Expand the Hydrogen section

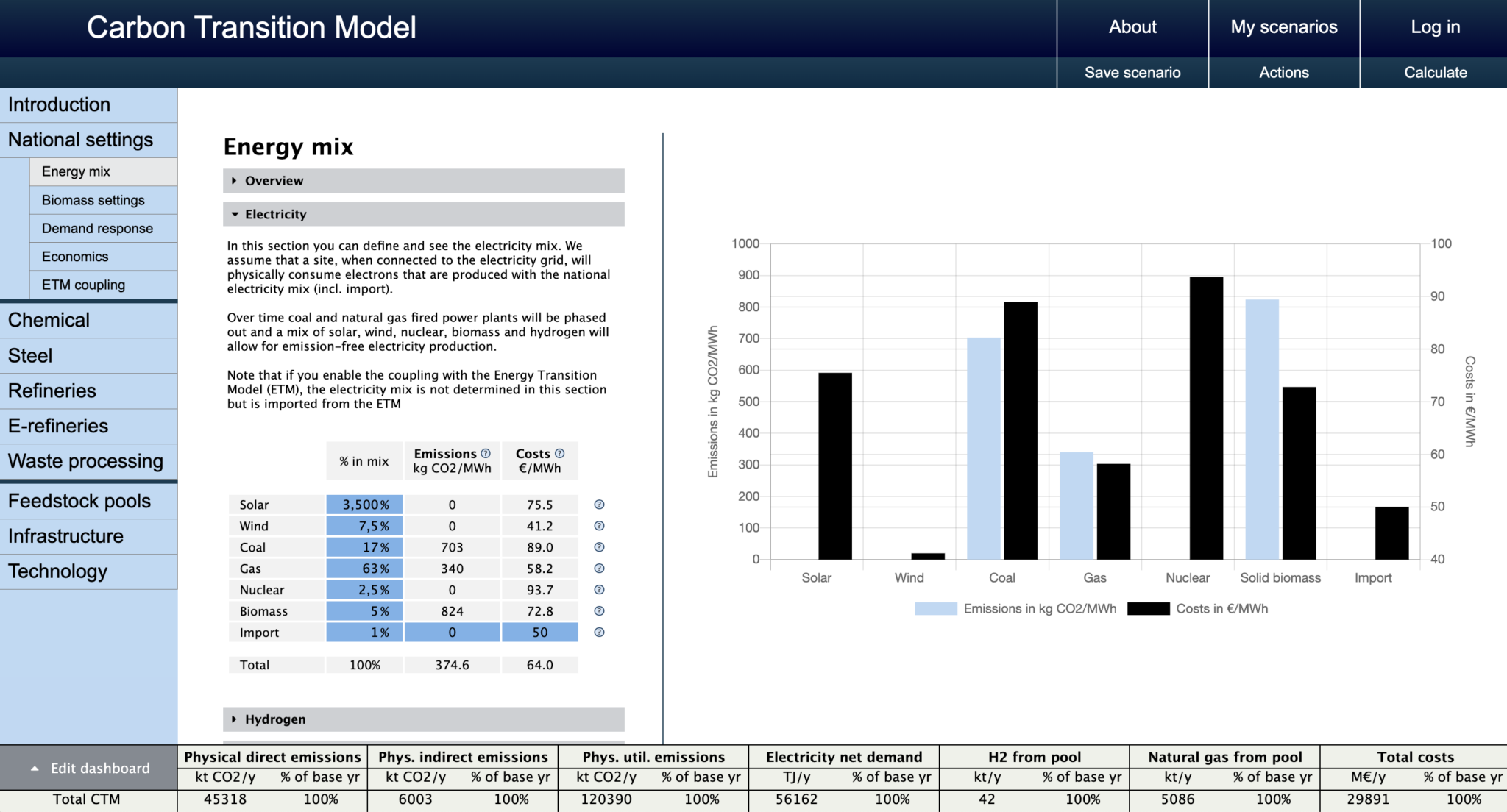tap(275, 719)
